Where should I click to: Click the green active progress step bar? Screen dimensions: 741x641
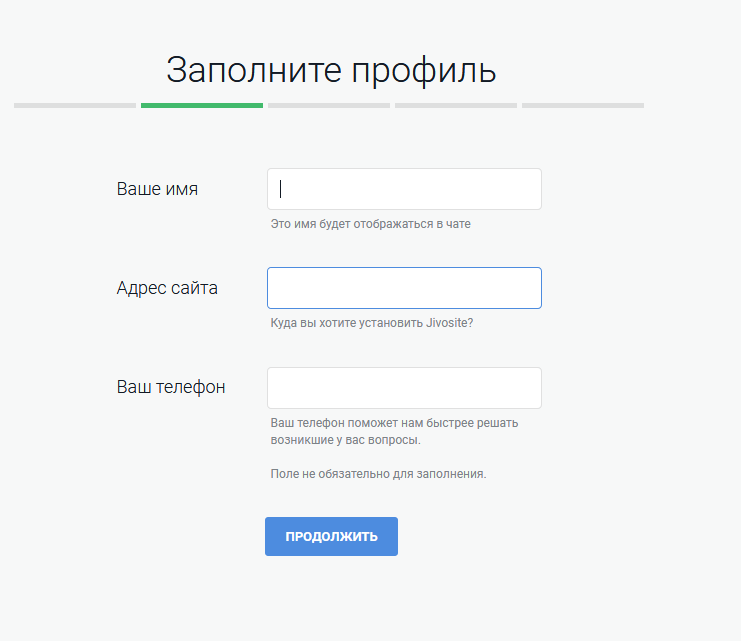point(202,105)
